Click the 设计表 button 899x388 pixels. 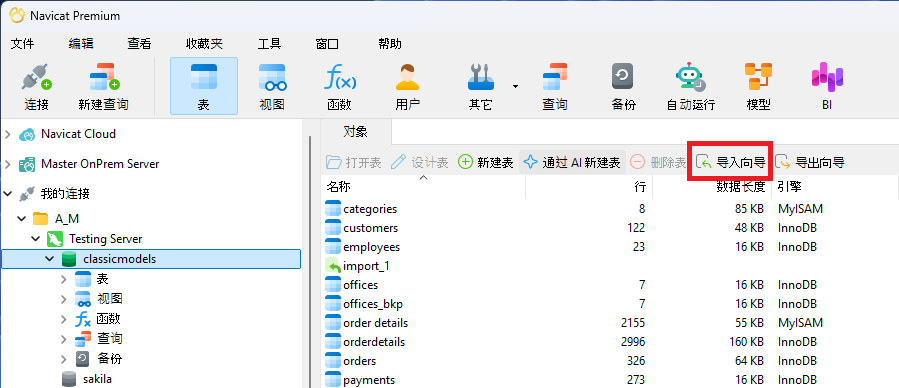pyautogui.click(x=420, y=163)
